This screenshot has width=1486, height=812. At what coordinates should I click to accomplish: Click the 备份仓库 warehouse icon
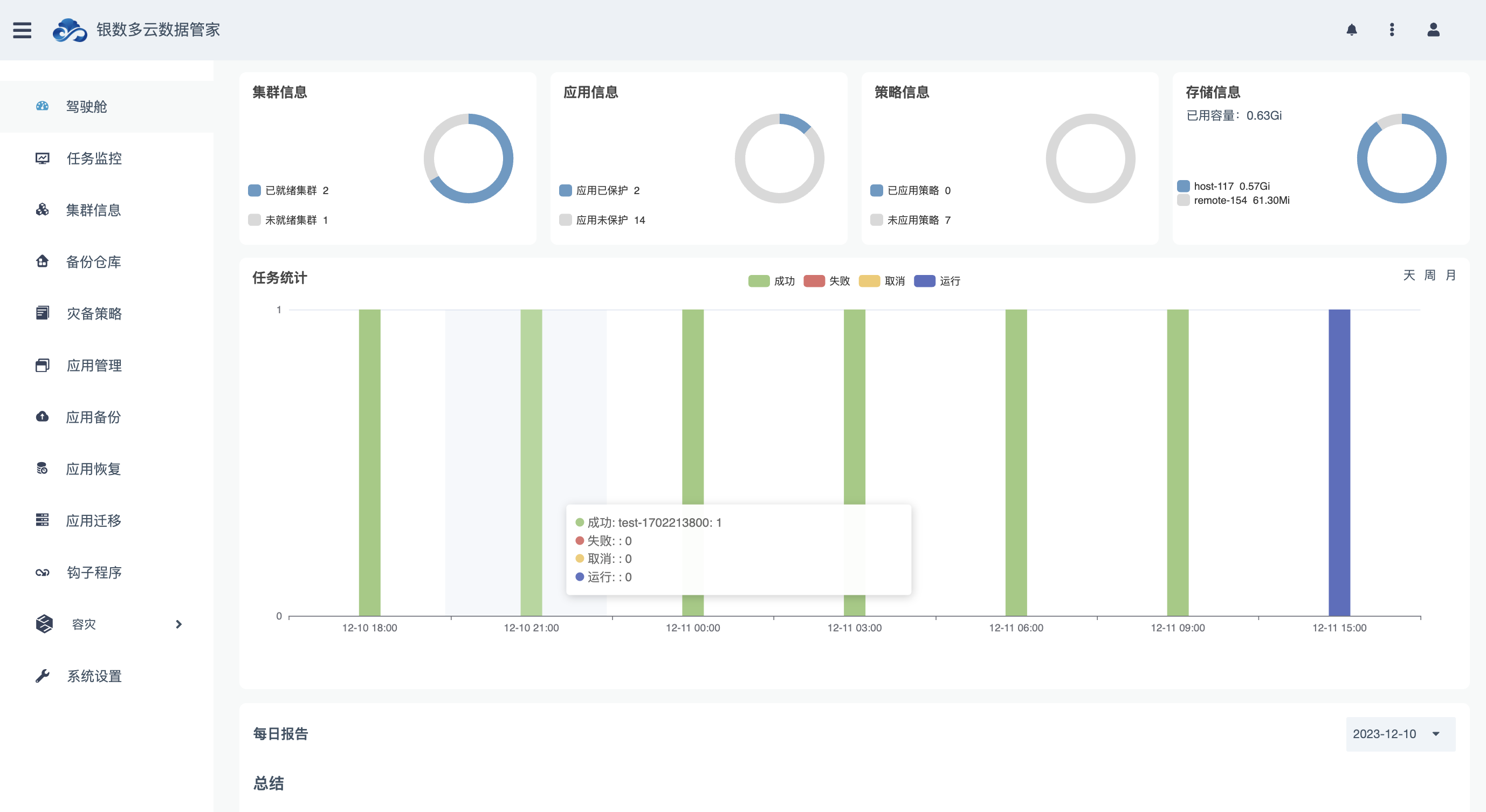pos(42,262)
